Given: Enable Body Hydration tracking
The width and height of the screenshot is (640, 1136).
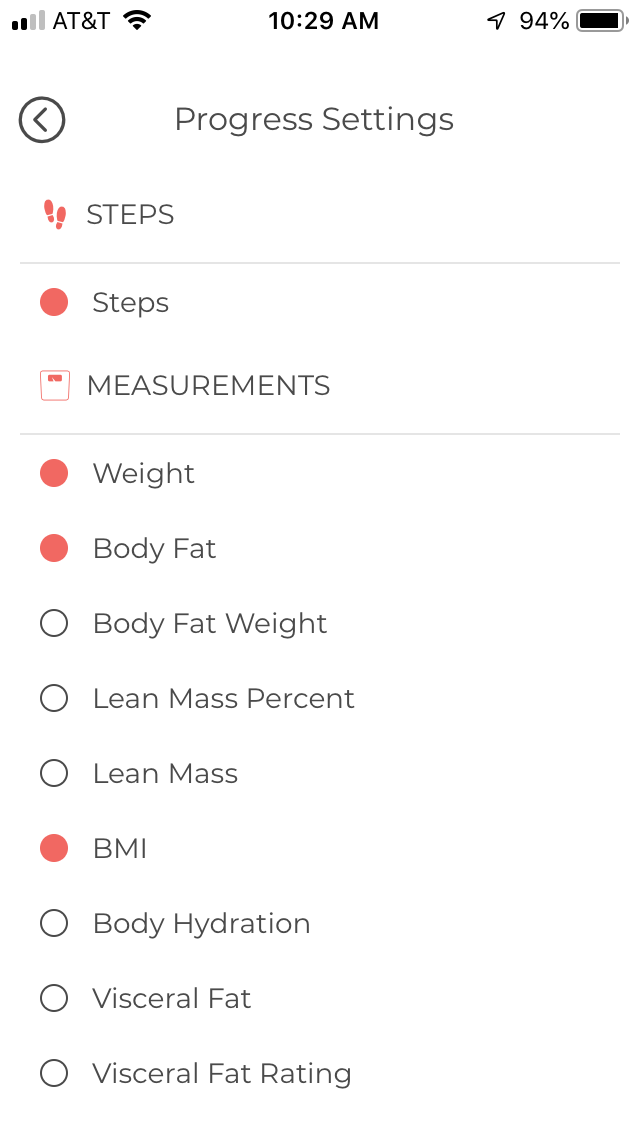Looking at the screenshot, I should click(x=54, y=923).
